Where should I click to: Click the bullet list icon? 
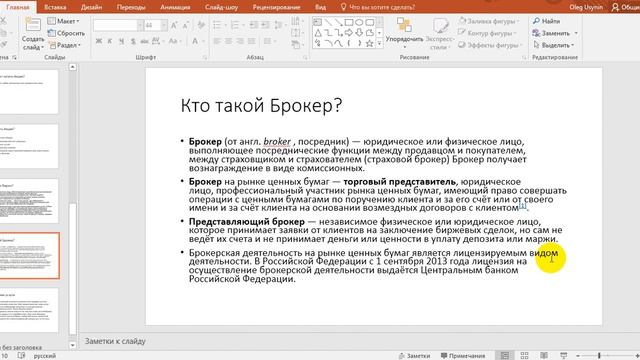[217, 25]
